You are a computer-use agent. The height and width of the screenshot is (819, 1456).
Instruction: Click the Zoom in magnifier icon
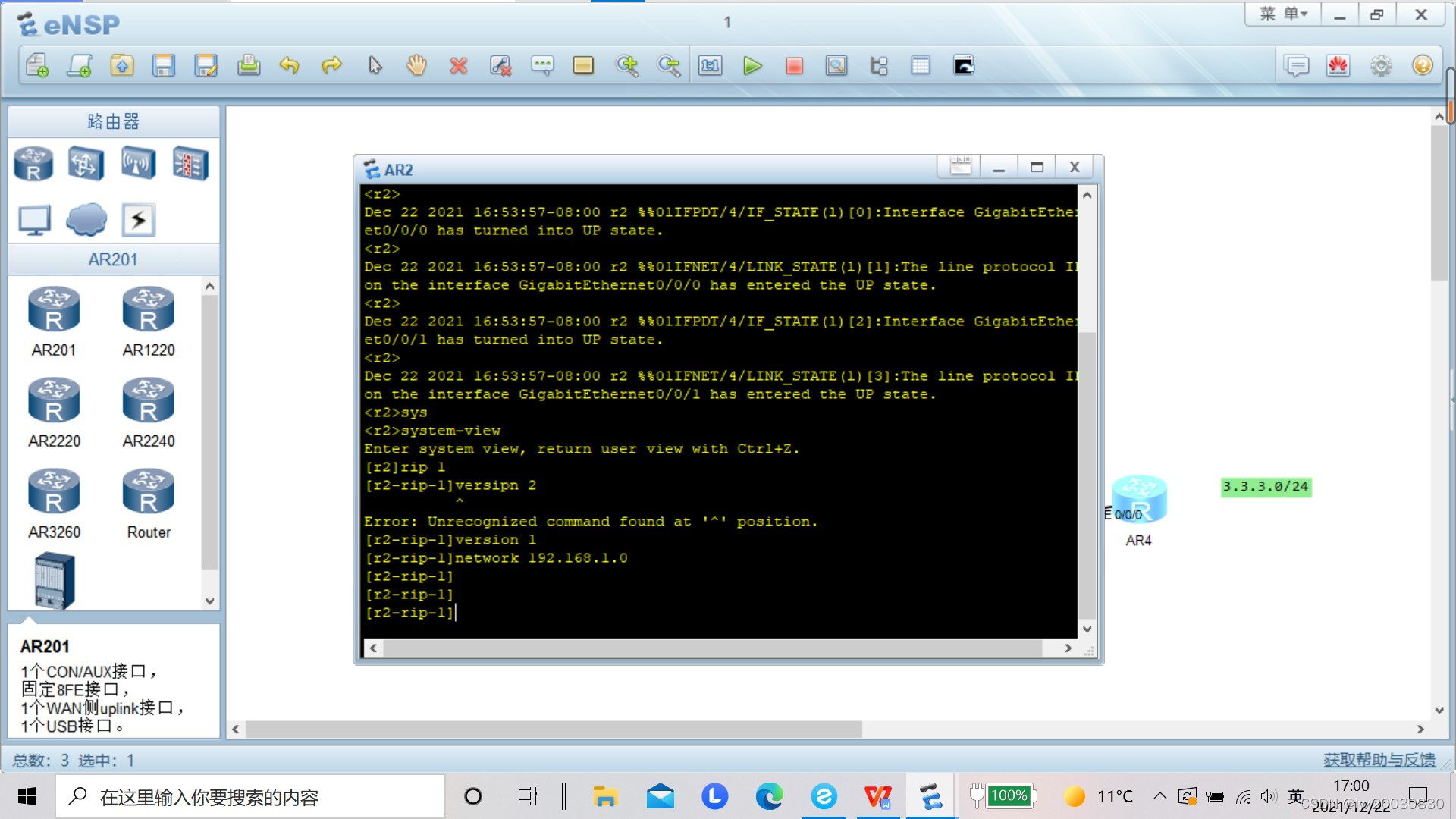627,66
